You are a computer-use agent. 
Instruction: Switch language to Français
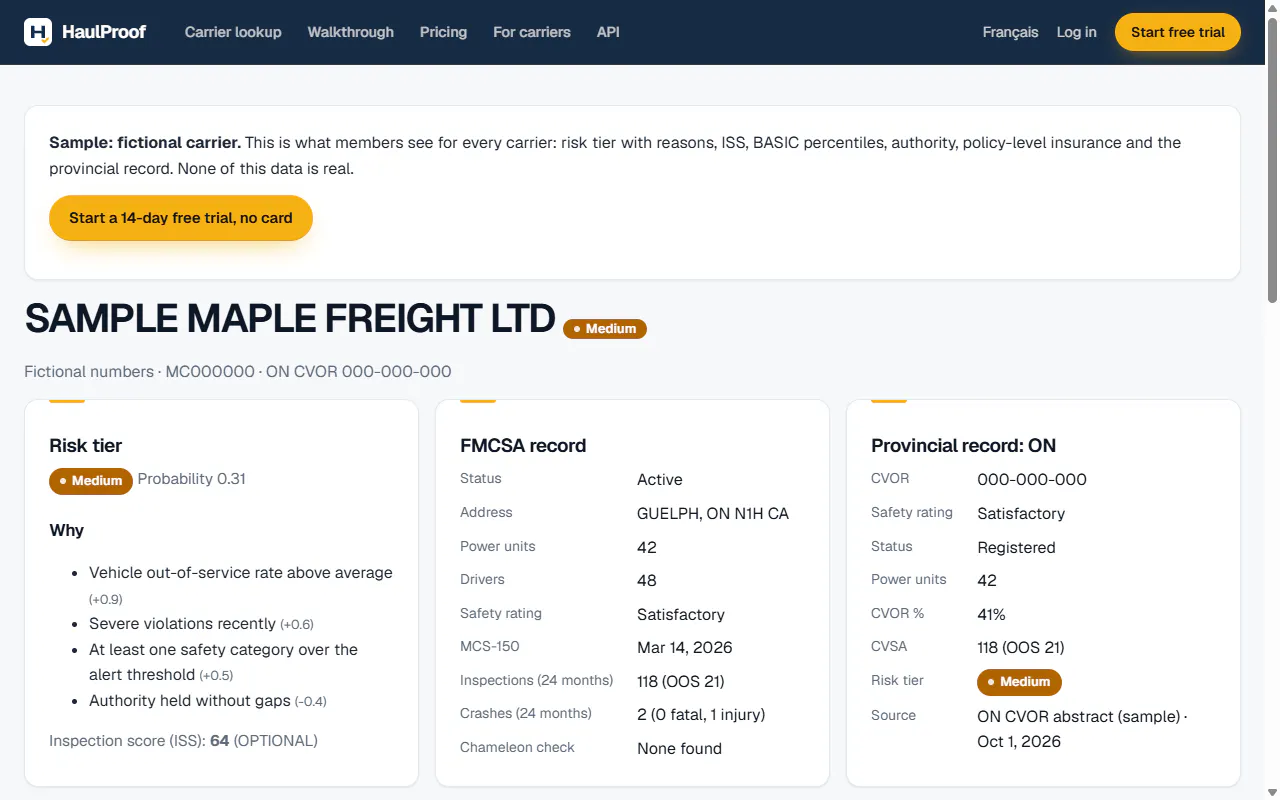[1010, 32]
